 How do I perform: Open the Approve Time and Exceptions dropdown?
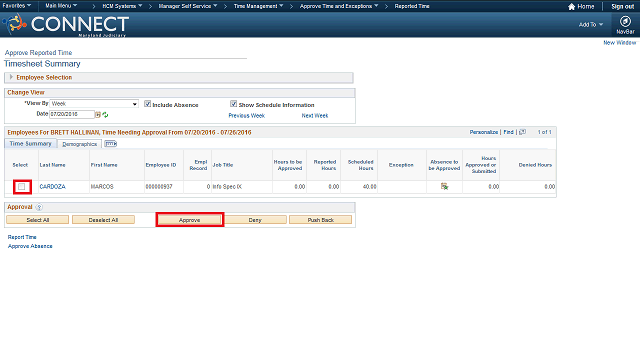pos(339,6)
